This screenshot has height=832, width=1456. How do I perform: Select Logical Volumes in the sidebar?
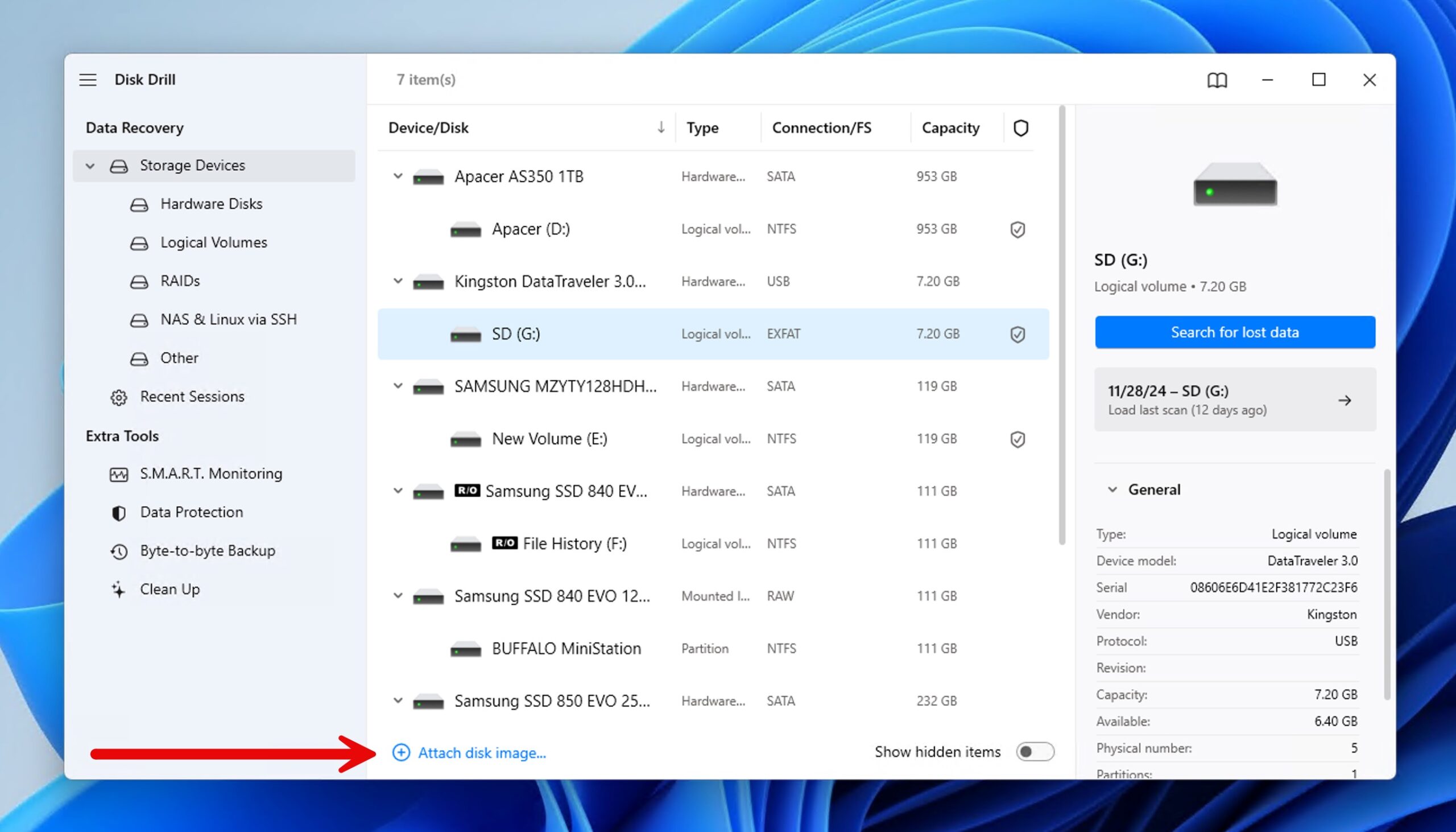pos(214,242)
